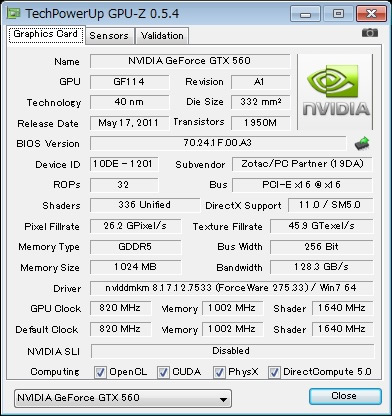Switch to the Sensors tab
Screen dimensions: 392x416
[x=109, y=36]
